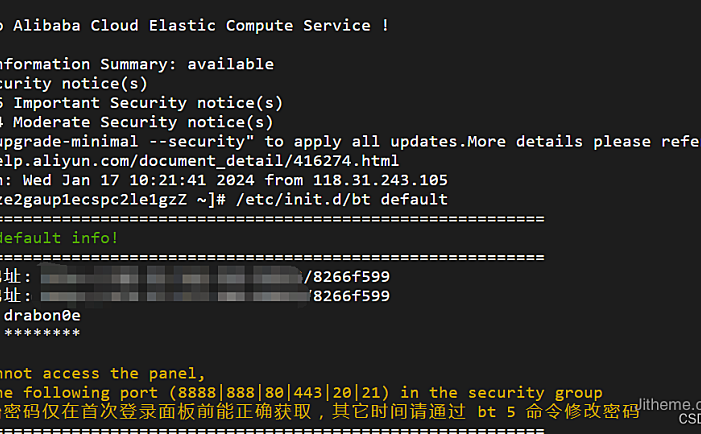Click the first blurred panel address

[x=172, y=276]
